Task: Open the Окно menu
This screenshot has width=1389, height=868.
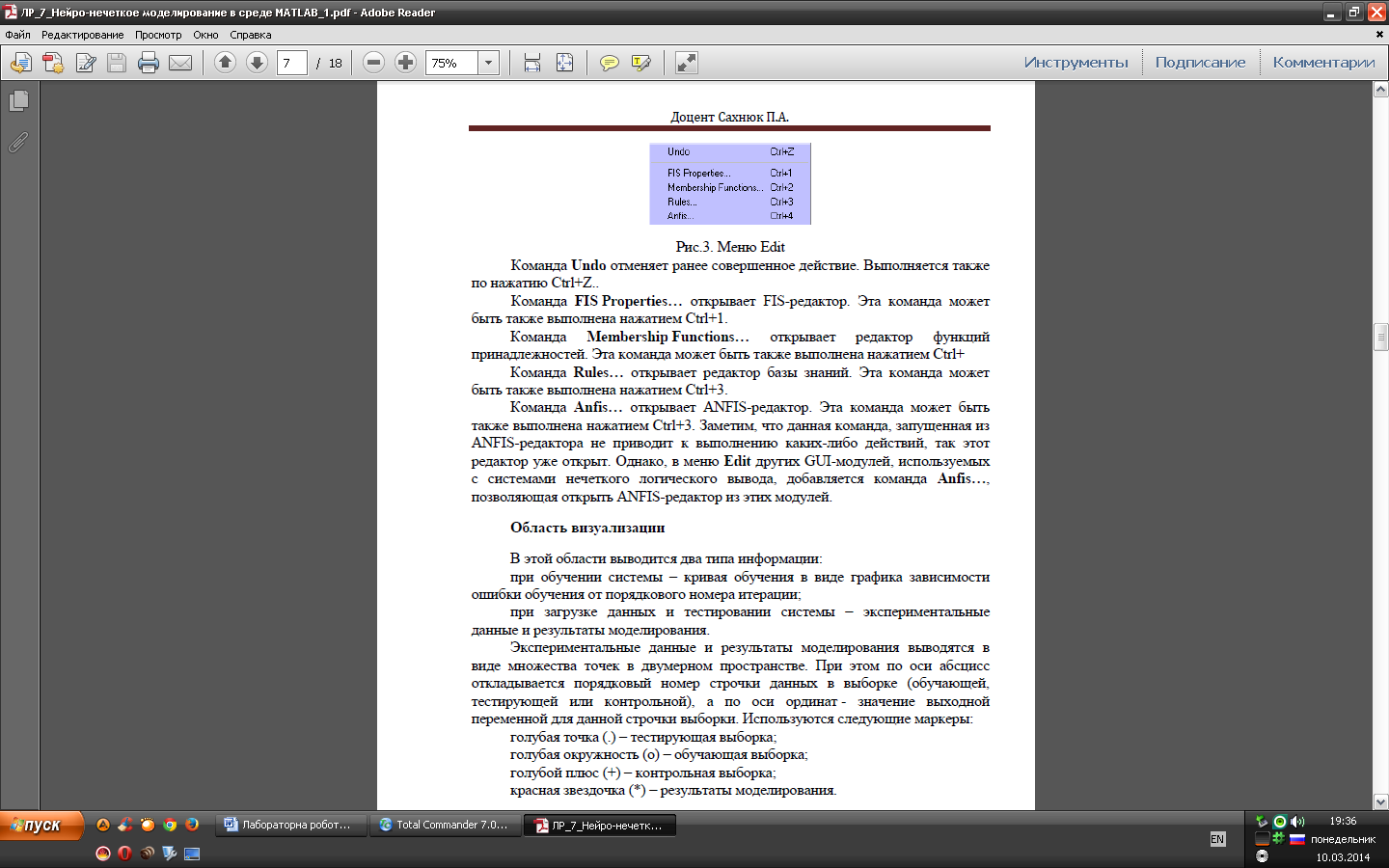Action: (x=205, y=35)
